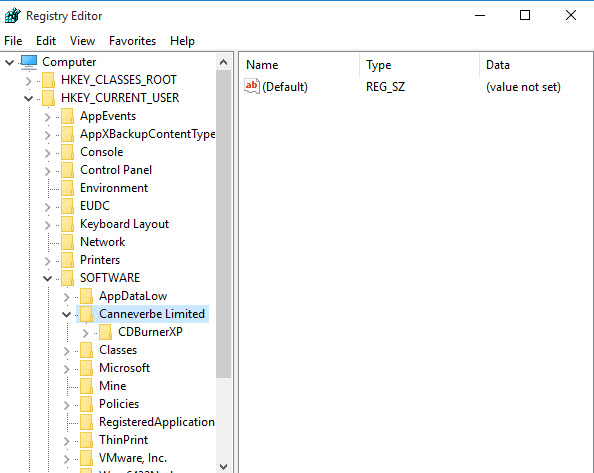Sort values by the Type column header
Screen dimensions: 594x473
coord(419,65)
